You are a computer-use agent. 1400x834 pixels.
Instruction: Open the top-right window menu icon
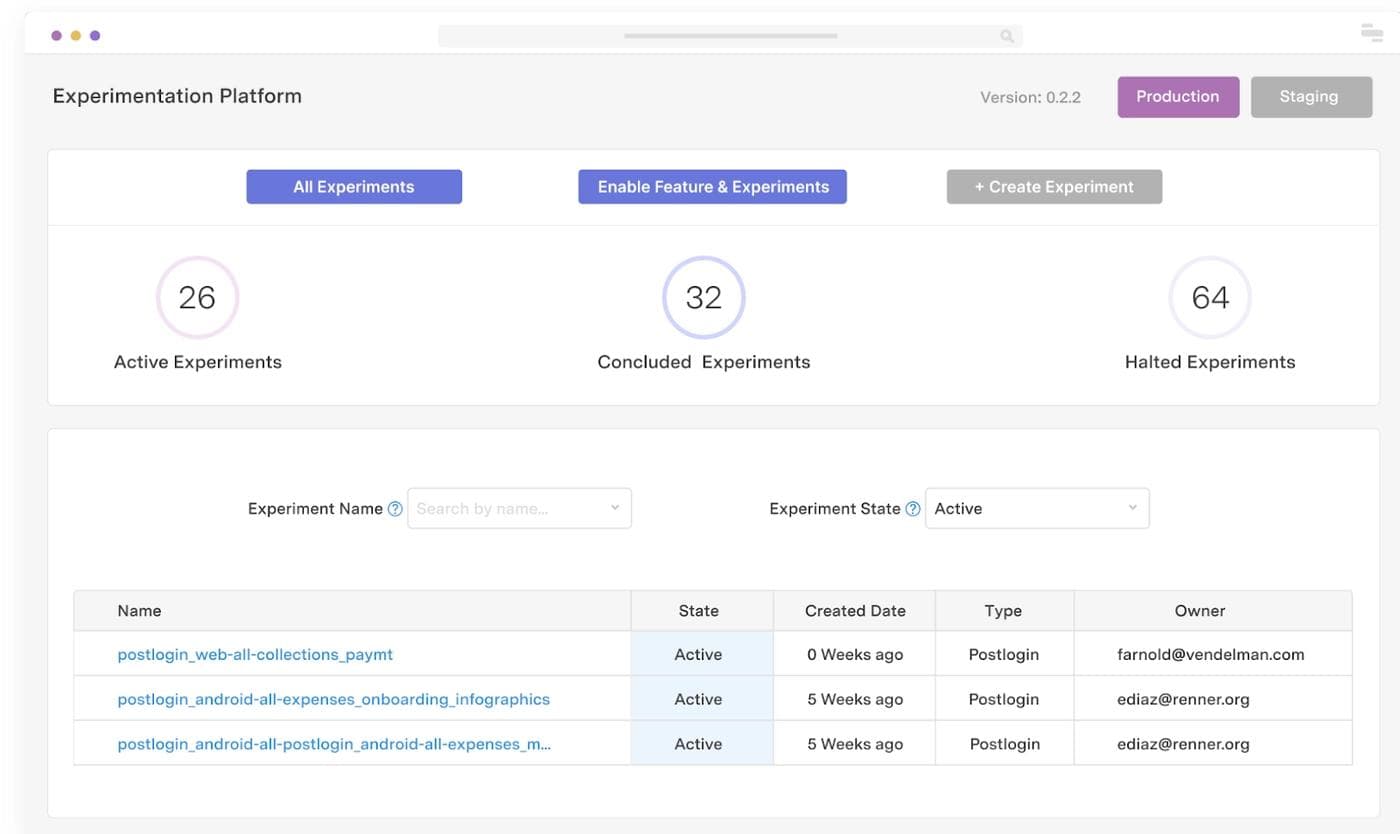pos(1372,33)
